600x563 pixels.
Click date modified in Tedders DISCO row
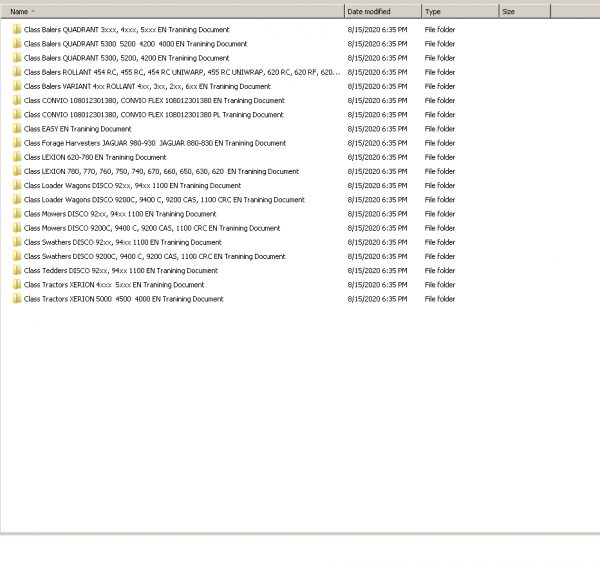377,270
